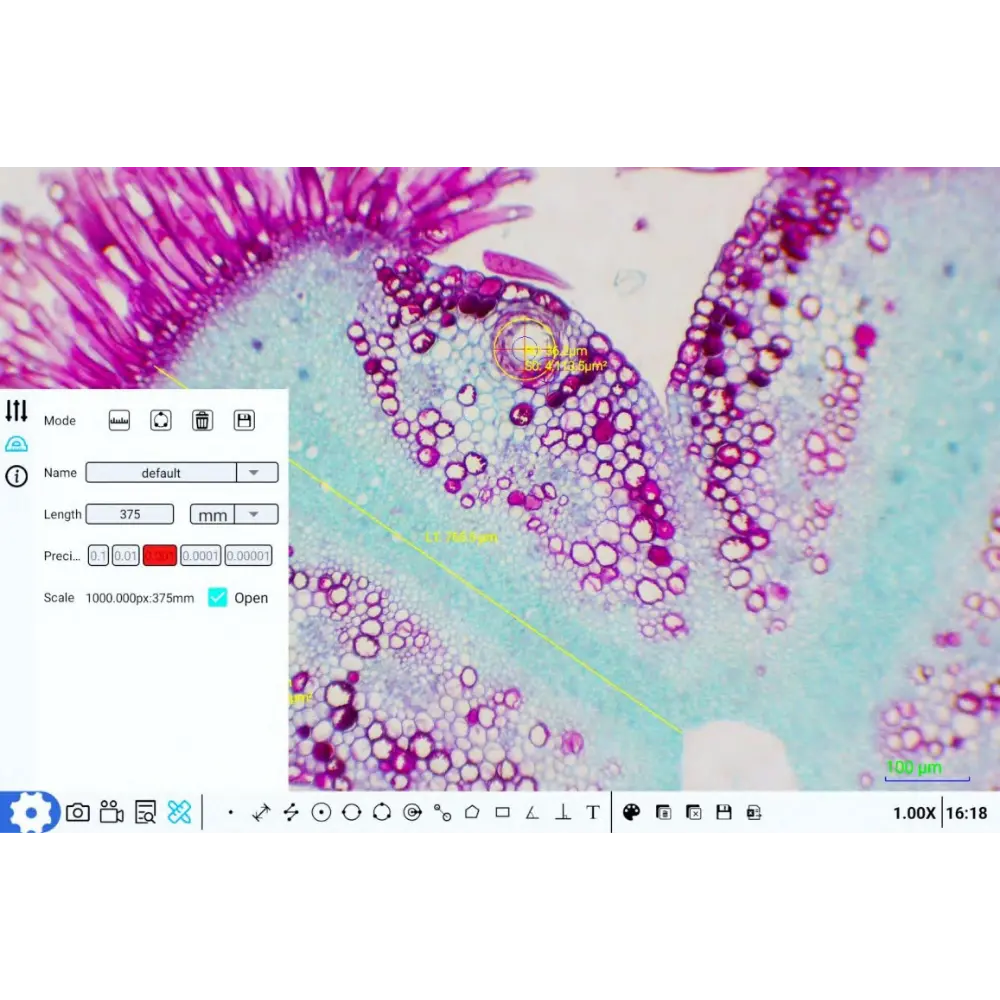Click the trash icon in Mode row

pos(202,421)
